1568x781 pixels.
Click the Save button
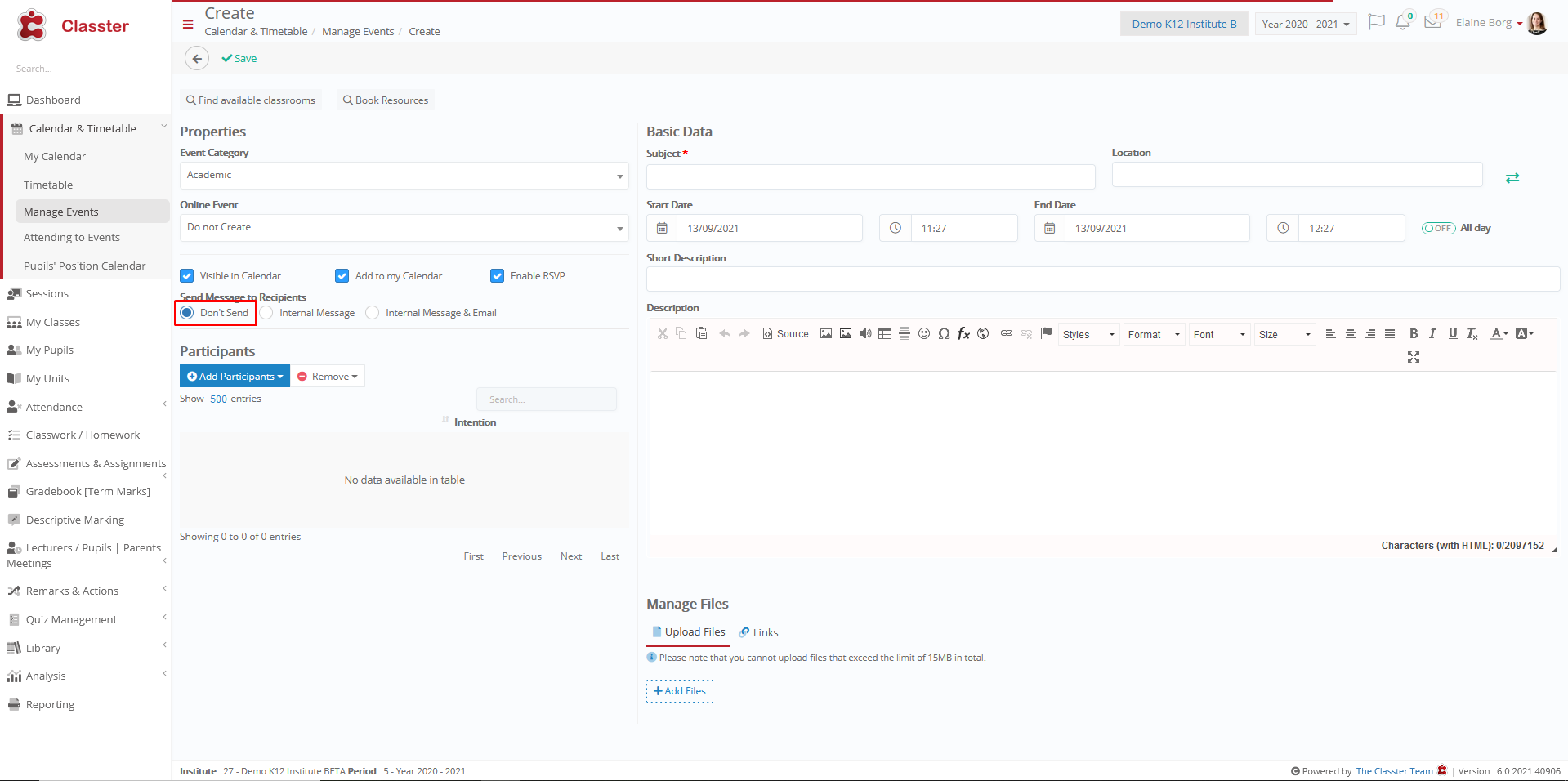(x=239, y=59)
